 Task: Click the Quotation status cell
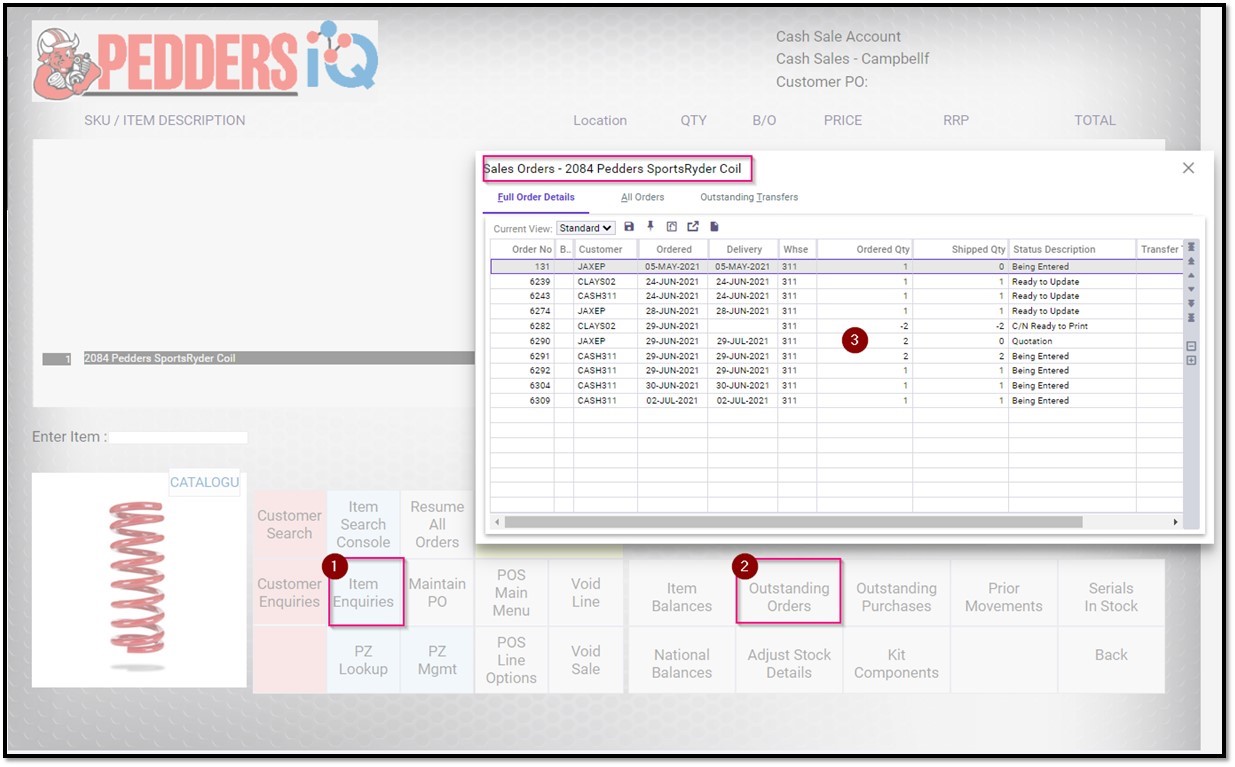(x=1072, y=341)
